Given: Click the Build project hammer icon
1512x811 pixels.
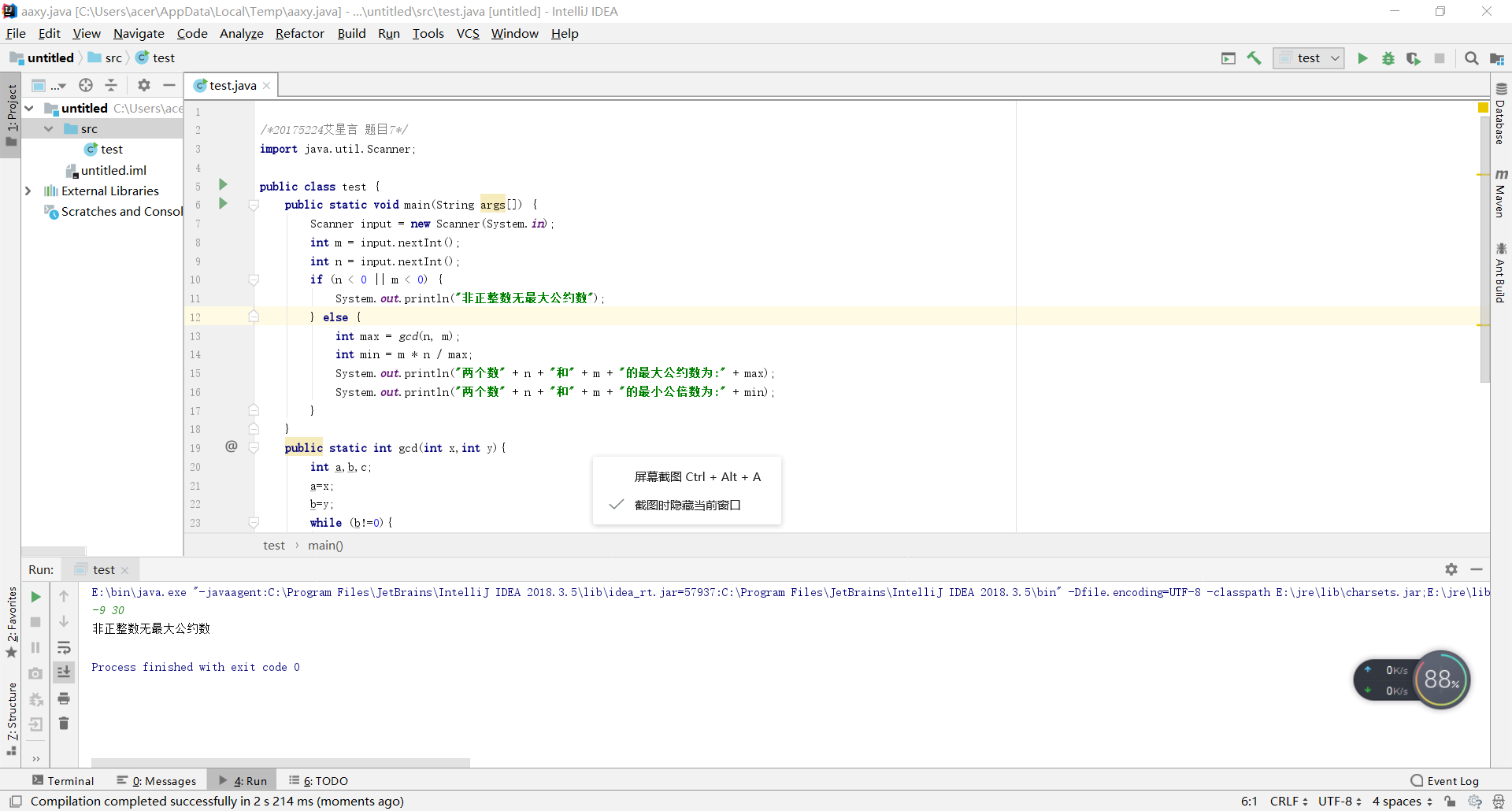Looking at the screenshot, I should pyautogui.click(x=1254, y=58).
